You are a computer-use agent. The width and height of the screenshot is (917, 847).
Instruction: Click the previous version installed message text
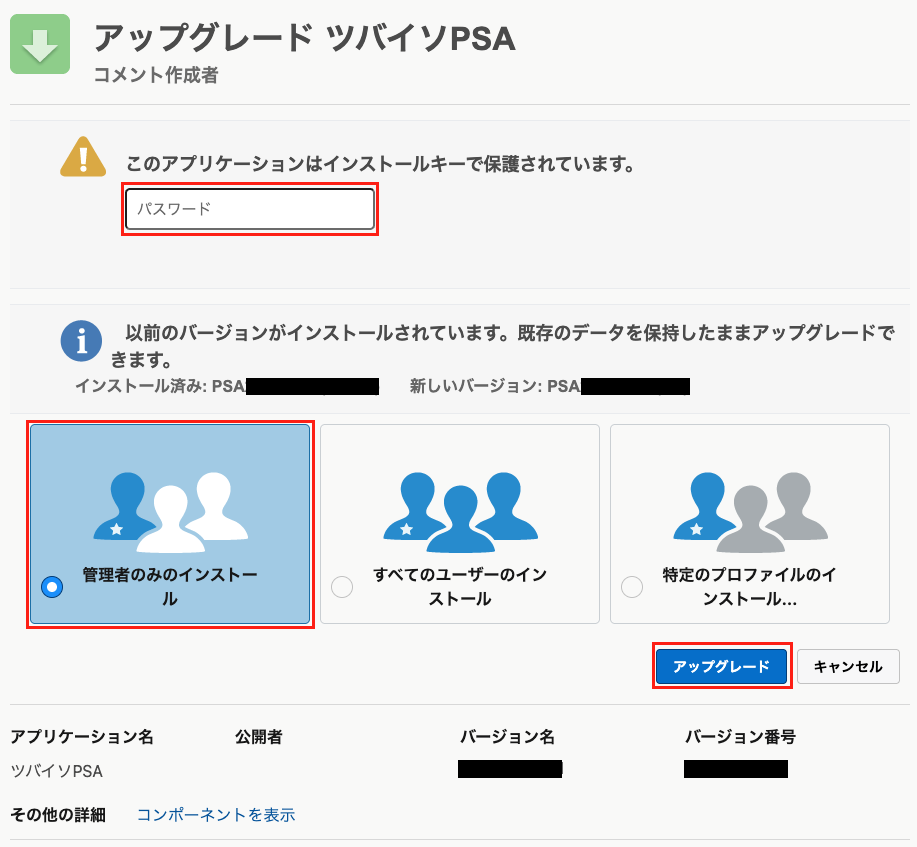[502, 346]
